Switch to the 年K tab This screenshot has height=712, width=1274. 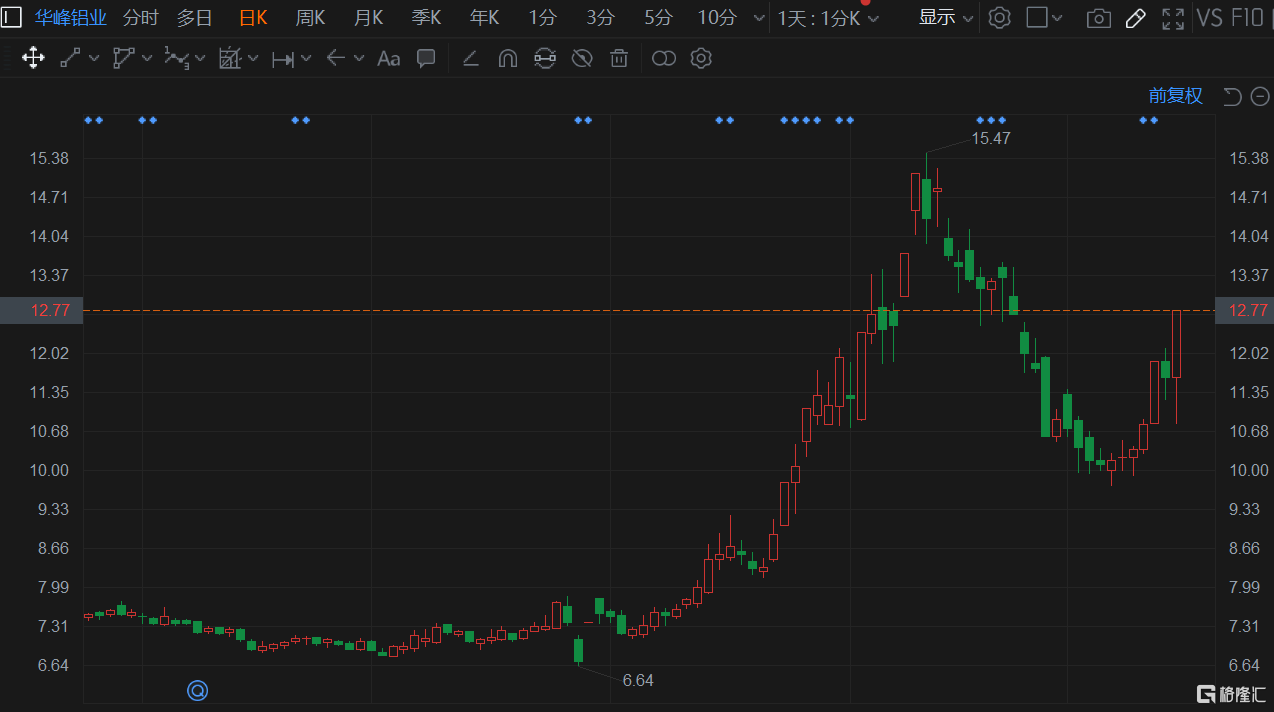[x=485, y=17]
